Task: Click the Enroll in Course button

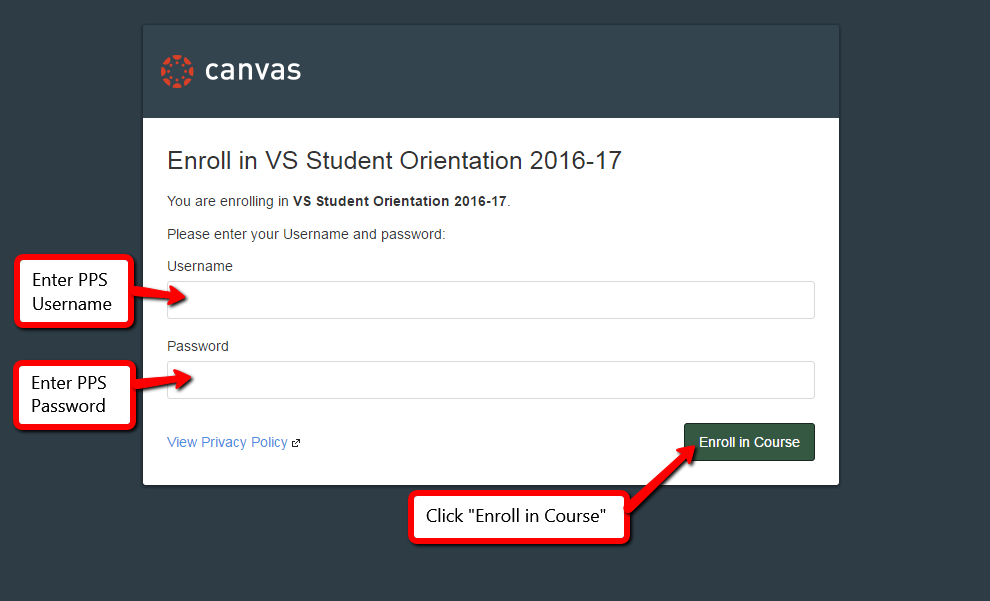Action: point(749,442)
